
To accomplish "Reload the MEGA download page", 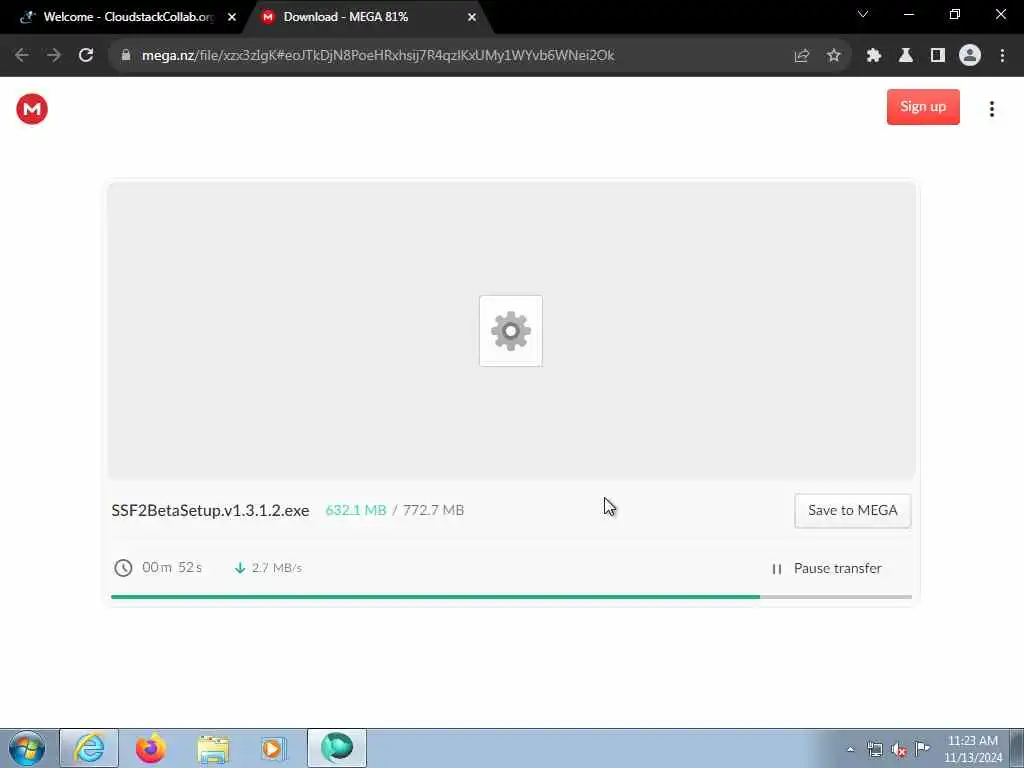I will tap(86, 56).
